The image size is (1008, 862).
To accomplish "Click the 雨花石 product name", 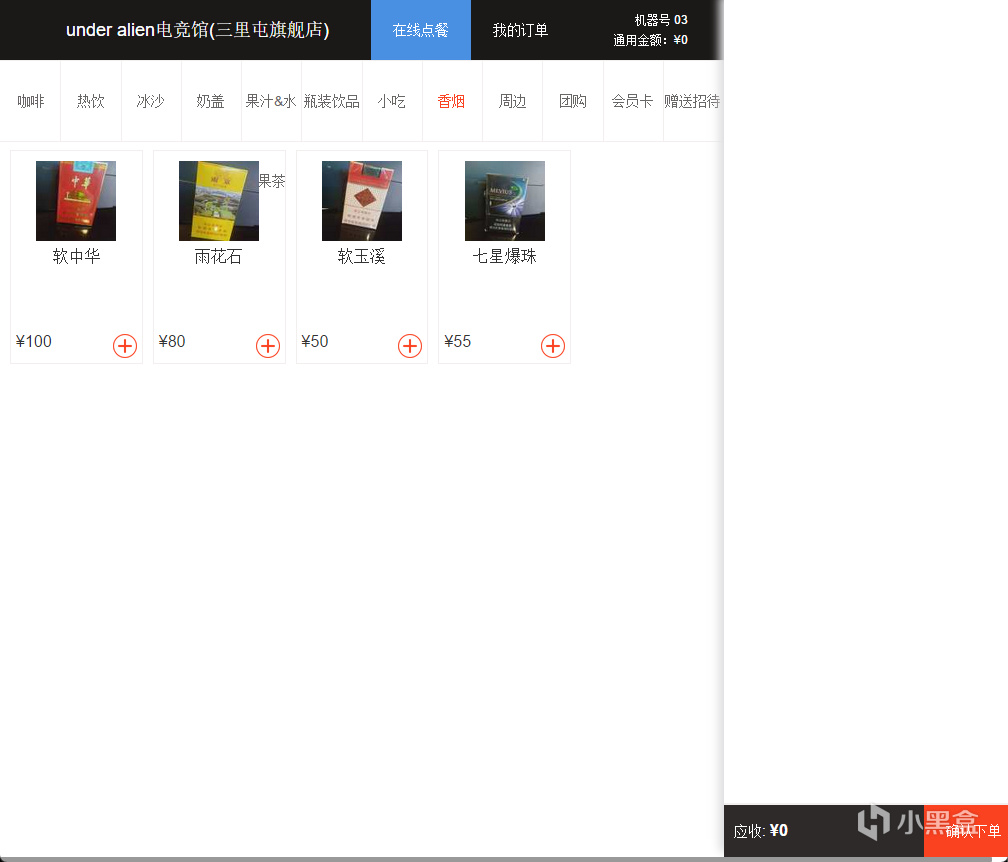I will coord(219,256).
